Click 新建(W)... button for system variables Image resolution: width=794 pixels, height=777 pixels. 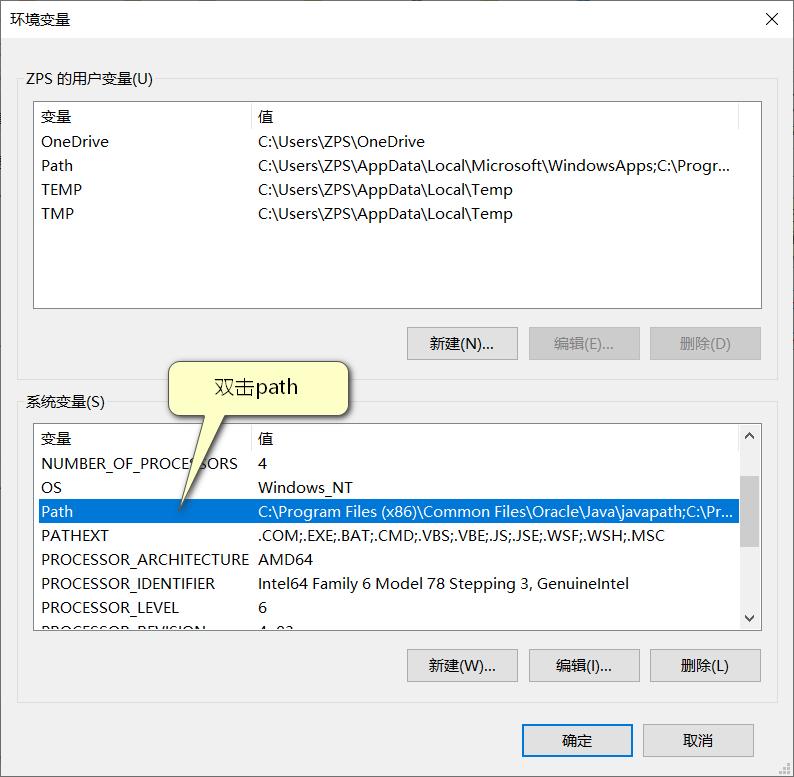(462, 665)
